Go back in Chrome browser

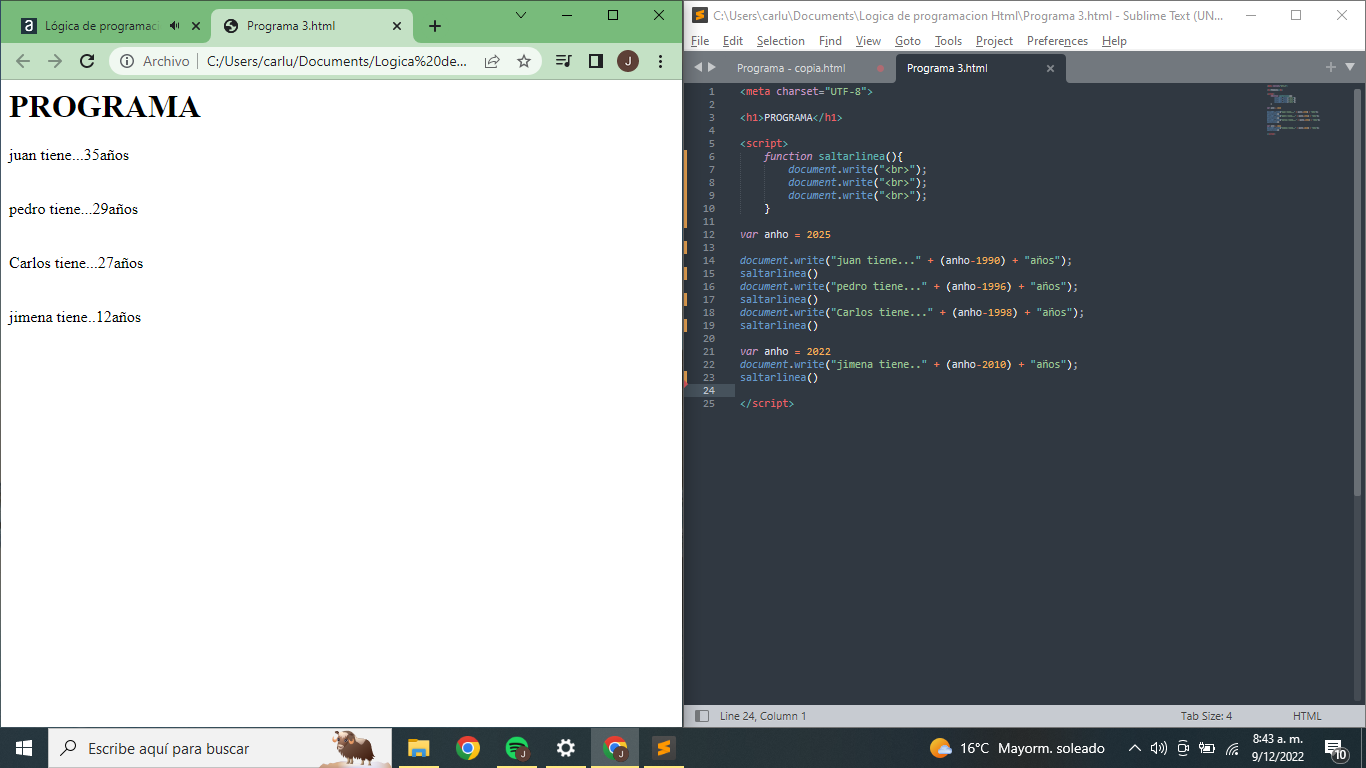point(23,61)
